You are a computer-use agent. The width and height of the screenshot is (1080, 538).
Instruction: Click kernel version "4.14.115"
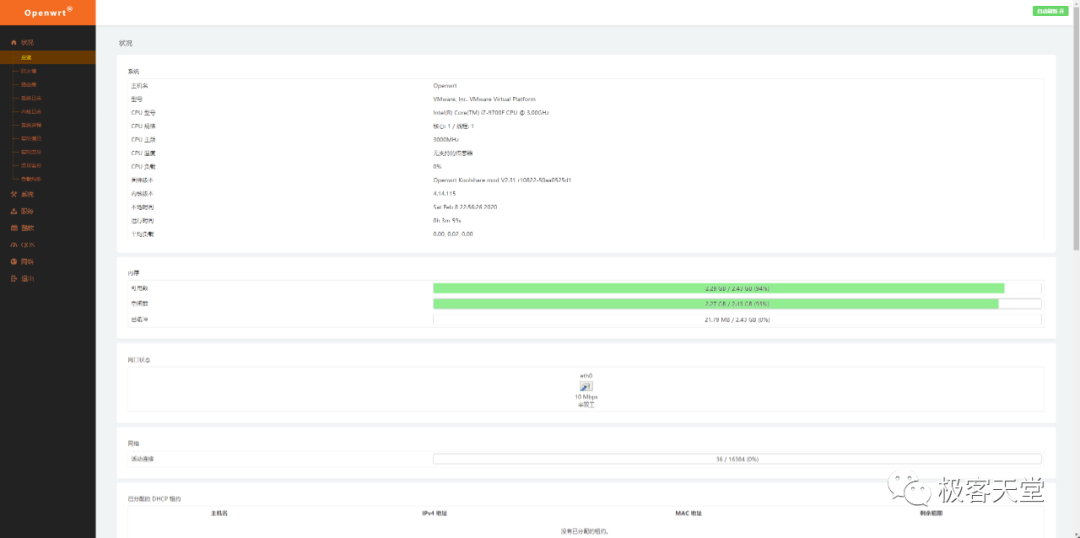445,194
